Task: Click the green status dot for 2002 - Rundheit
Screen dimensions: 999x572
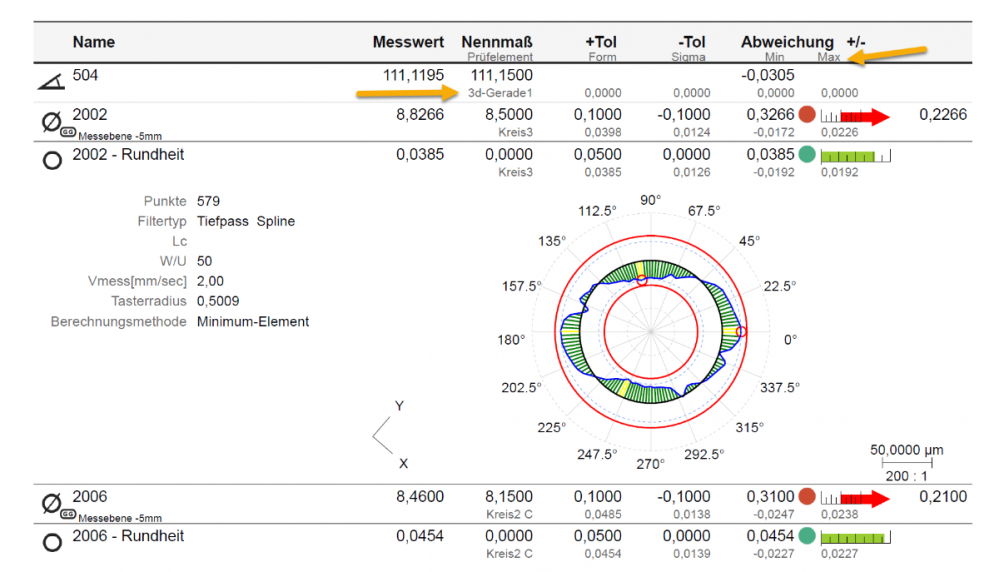Action: 806,156
